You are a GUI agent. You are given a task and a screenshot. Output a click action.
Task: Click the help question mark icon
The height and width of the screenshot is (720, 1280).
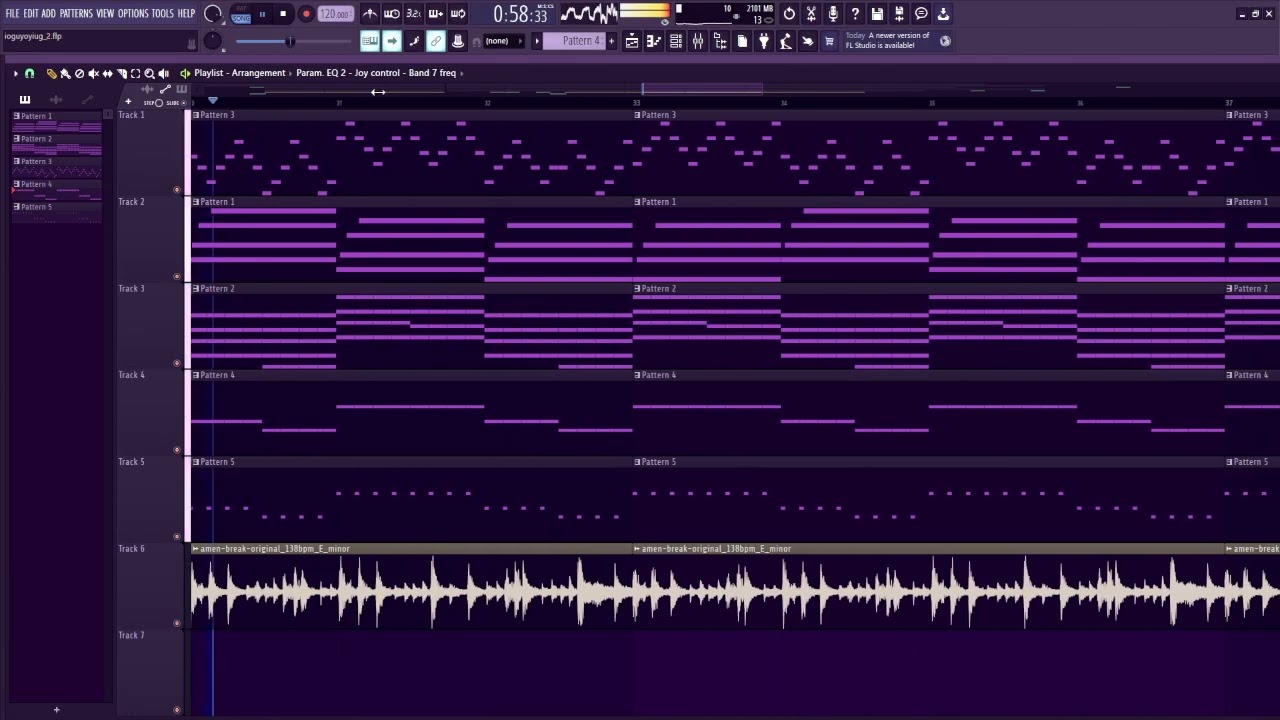click(x=855, y=14)
